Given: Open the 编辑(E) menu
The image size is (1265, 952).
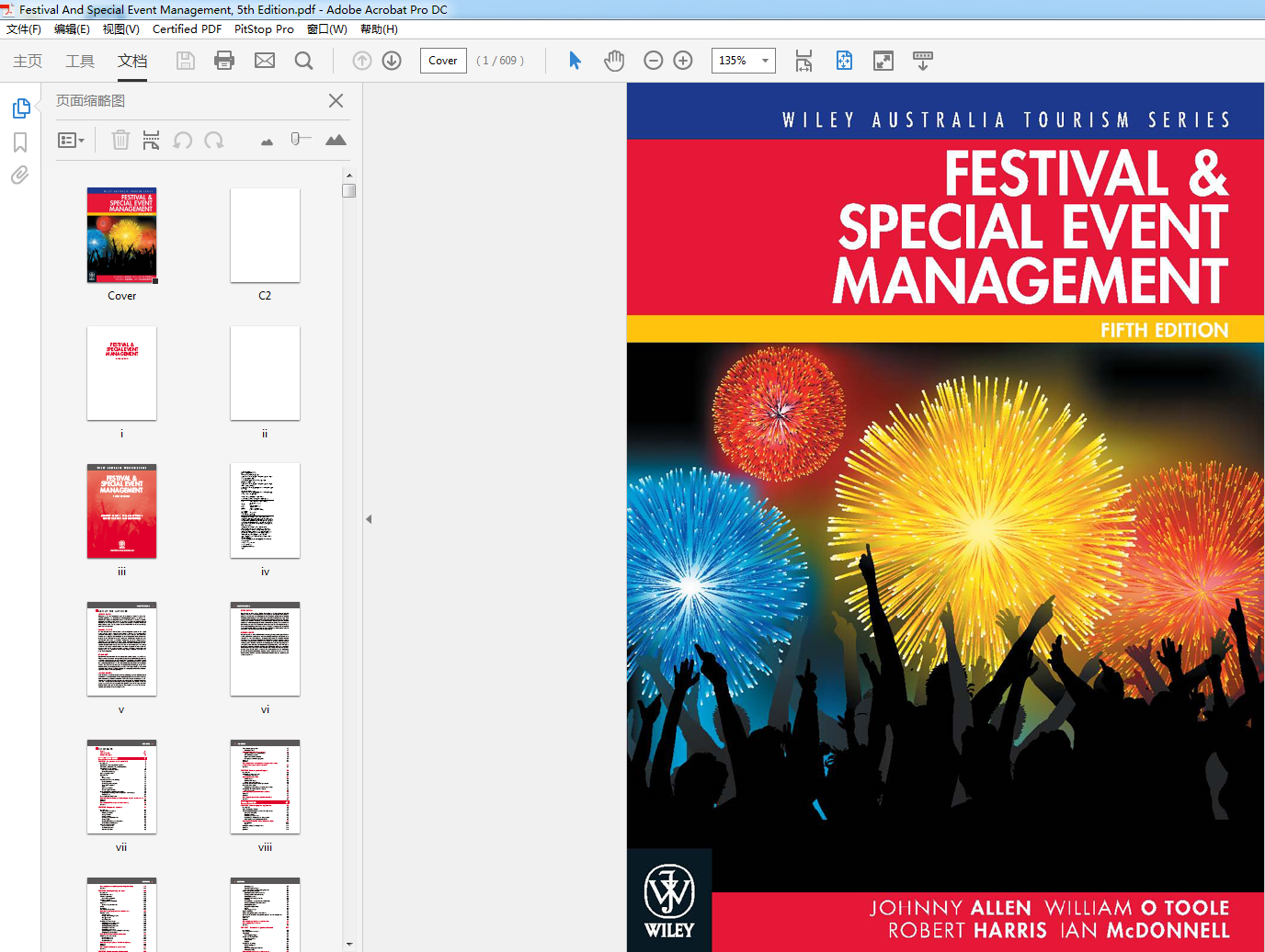Looking at the screenshot, I should click(x=72, y=29).
